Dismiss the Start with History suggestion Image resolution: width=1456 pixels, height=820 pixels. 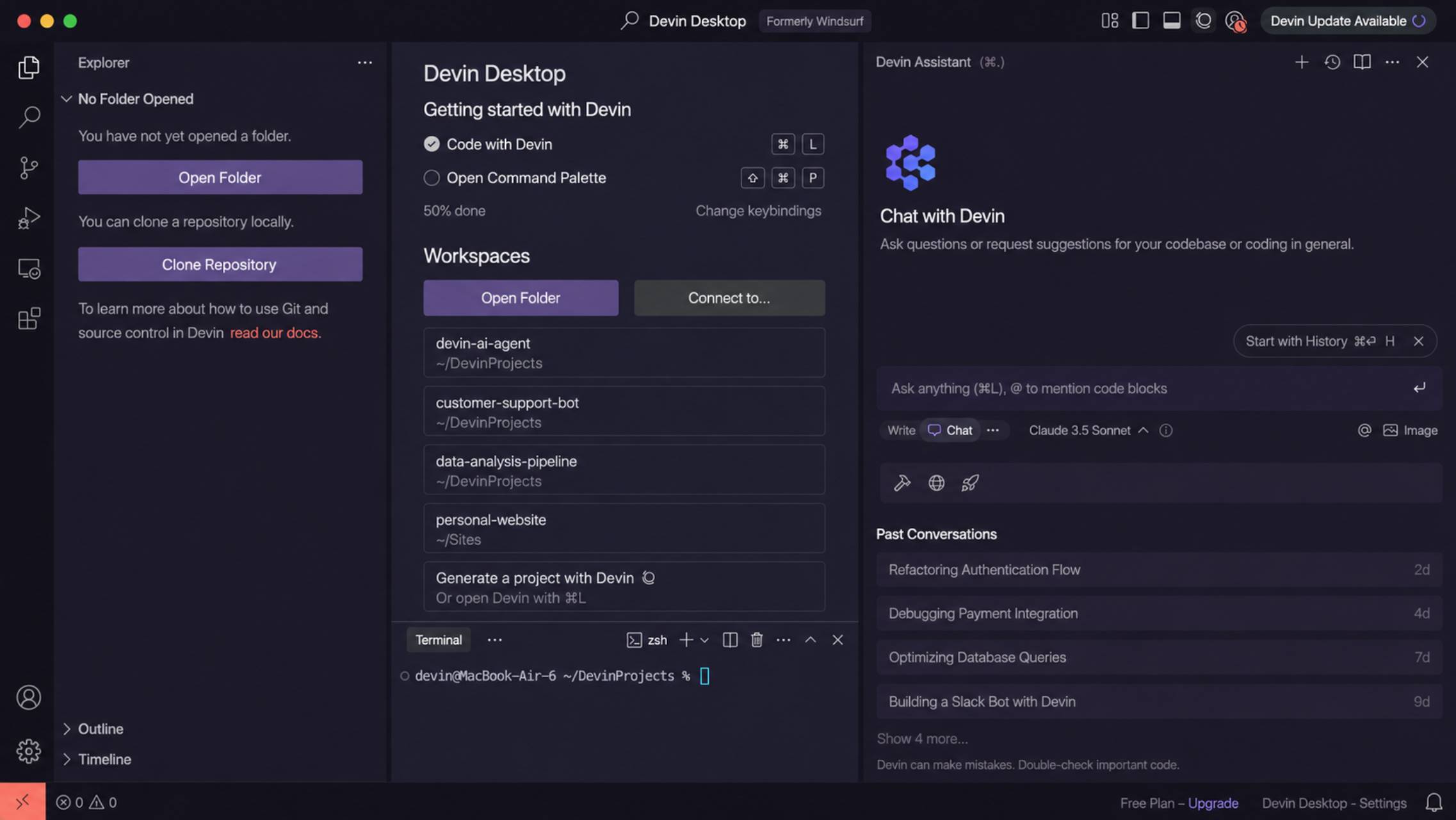[1418, 341]
